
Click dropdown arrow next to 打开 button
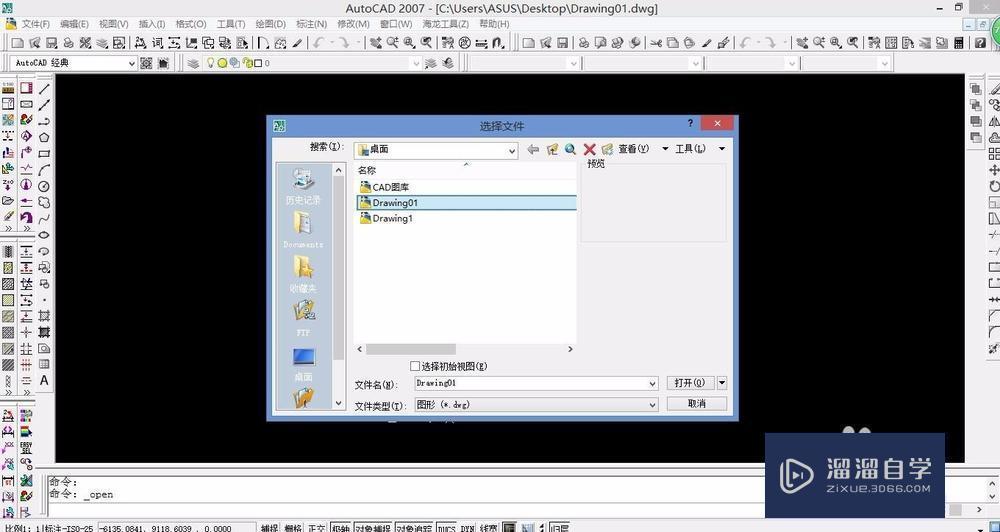(722, 383)
